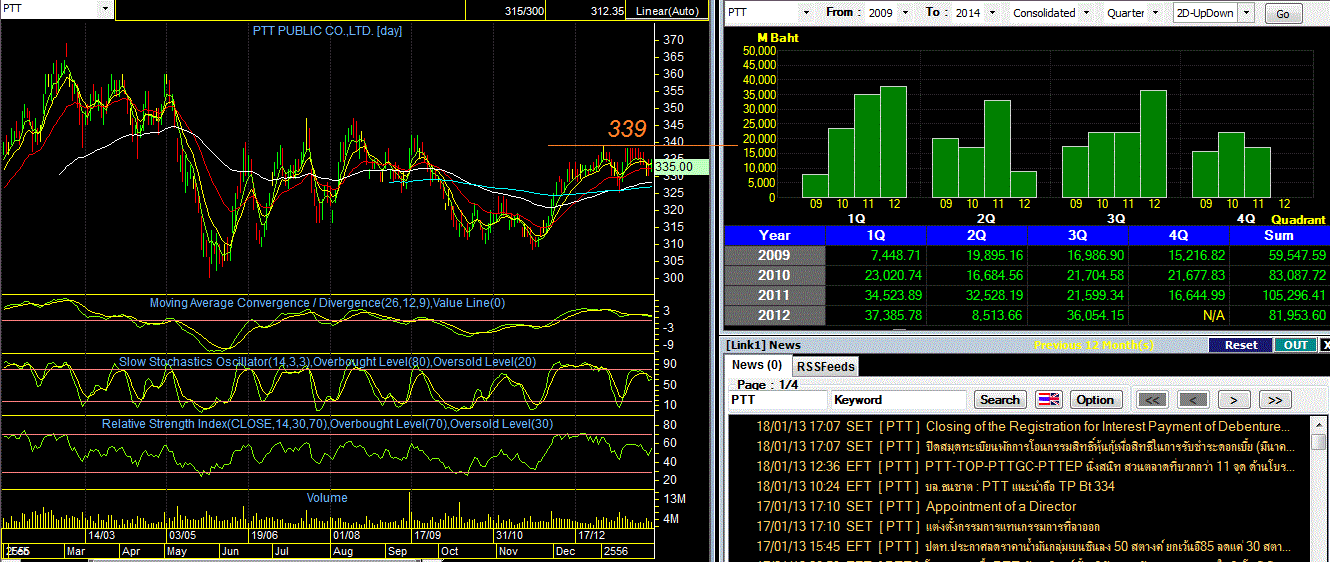
Task: Click the 2012 bar in 3Q bar group
Action: coord(1153,144)
